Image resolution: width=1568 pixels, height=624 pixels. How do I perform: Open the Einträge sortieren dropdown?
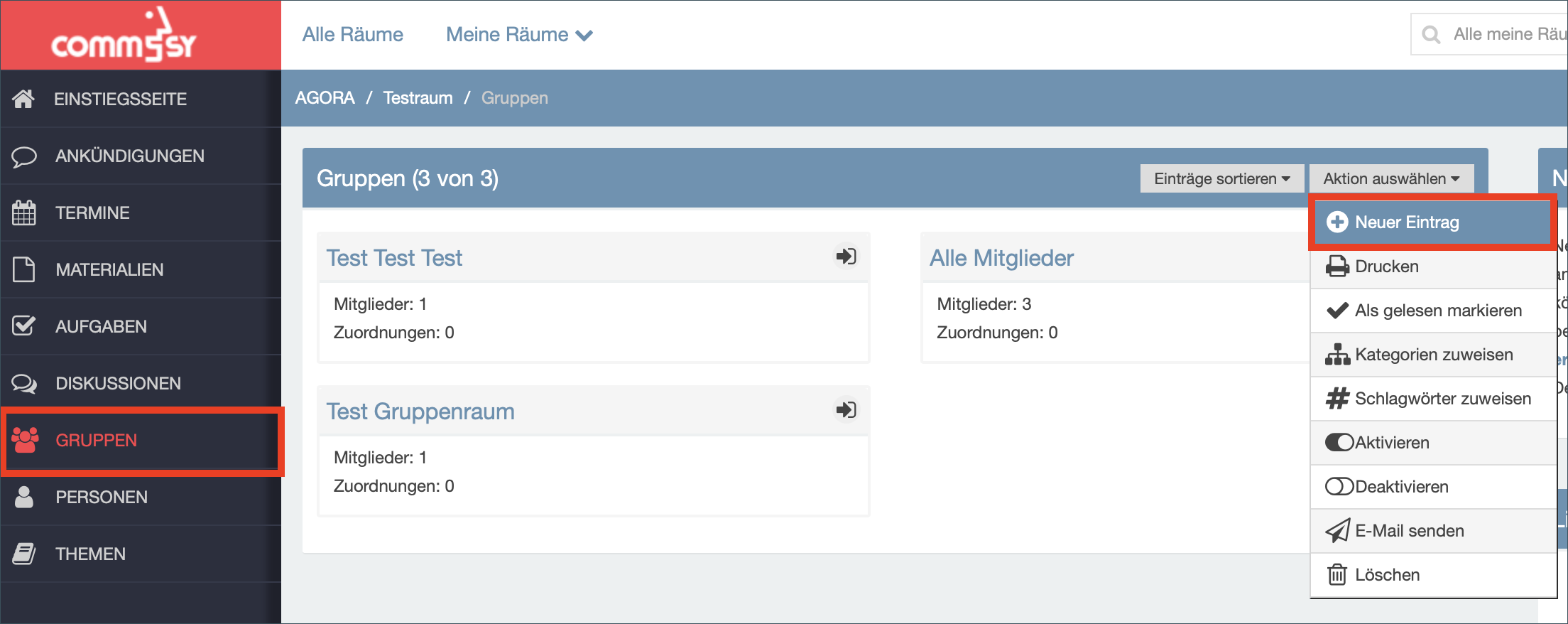pyautogui.click(x=1221, y=178)
